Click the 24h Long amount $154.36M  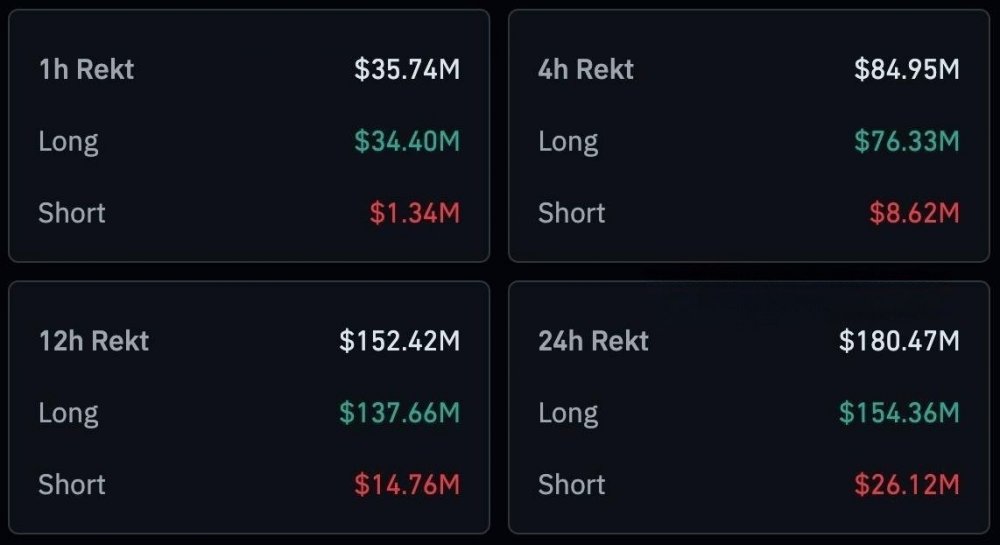pyautogui.click(x=900, y=413)
